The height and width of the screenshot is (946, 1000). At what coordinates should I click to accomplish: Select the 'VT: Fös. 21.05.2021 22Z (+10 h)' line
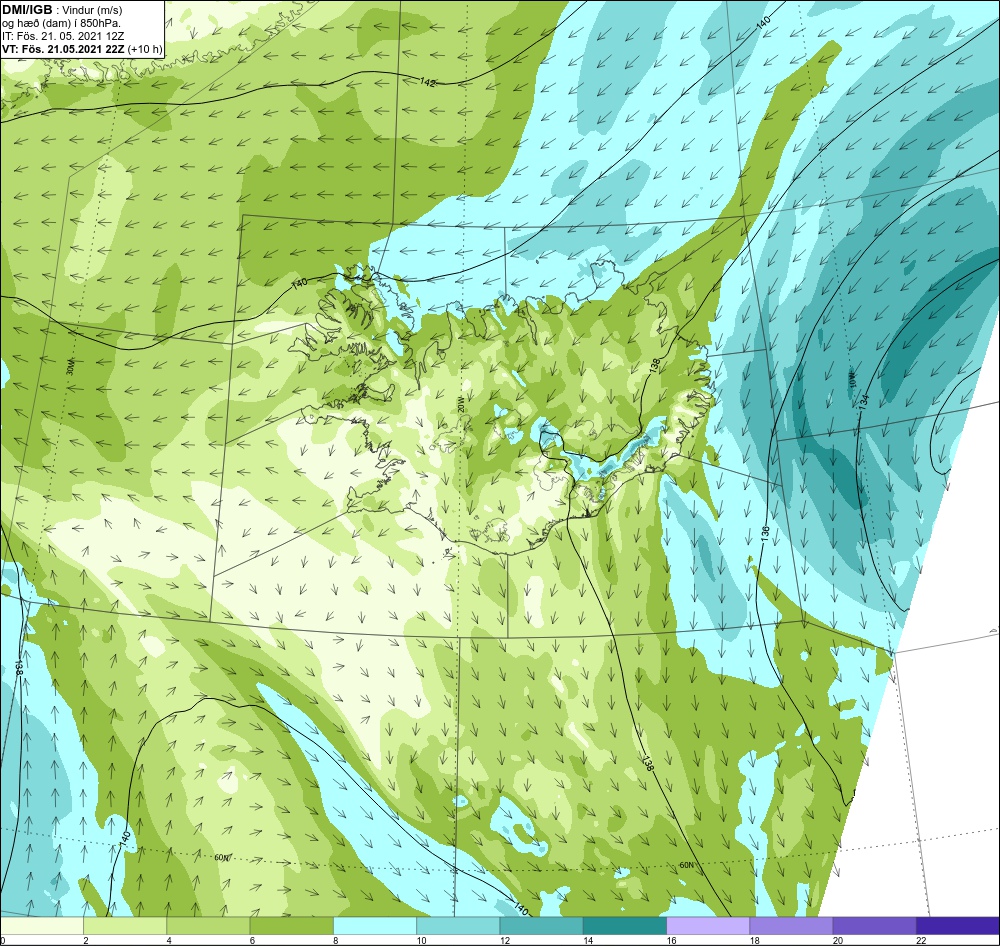[x=82, y=48]
